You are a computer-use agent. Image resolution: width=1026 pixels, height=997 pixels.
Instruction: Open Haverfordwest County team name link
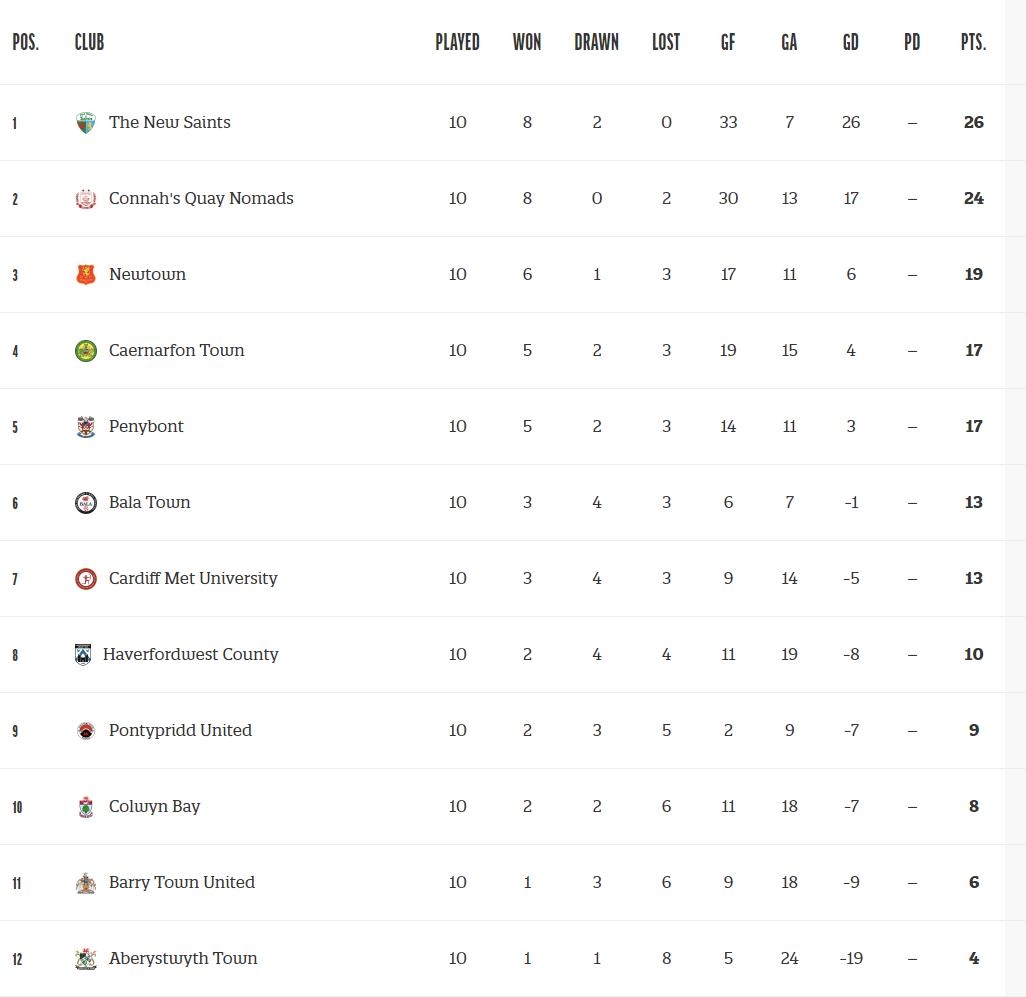pos(190,654)
